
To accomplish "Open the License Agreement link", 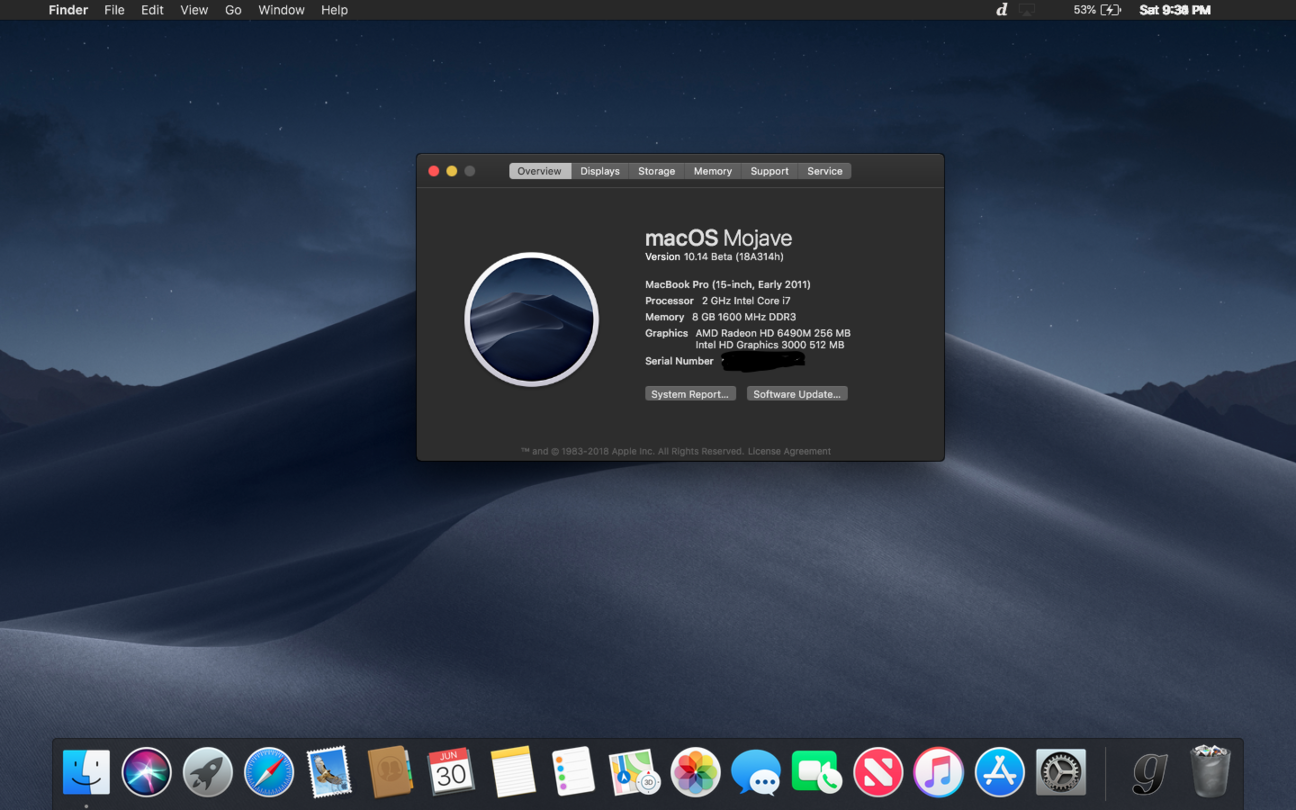I will coord(789,451).
